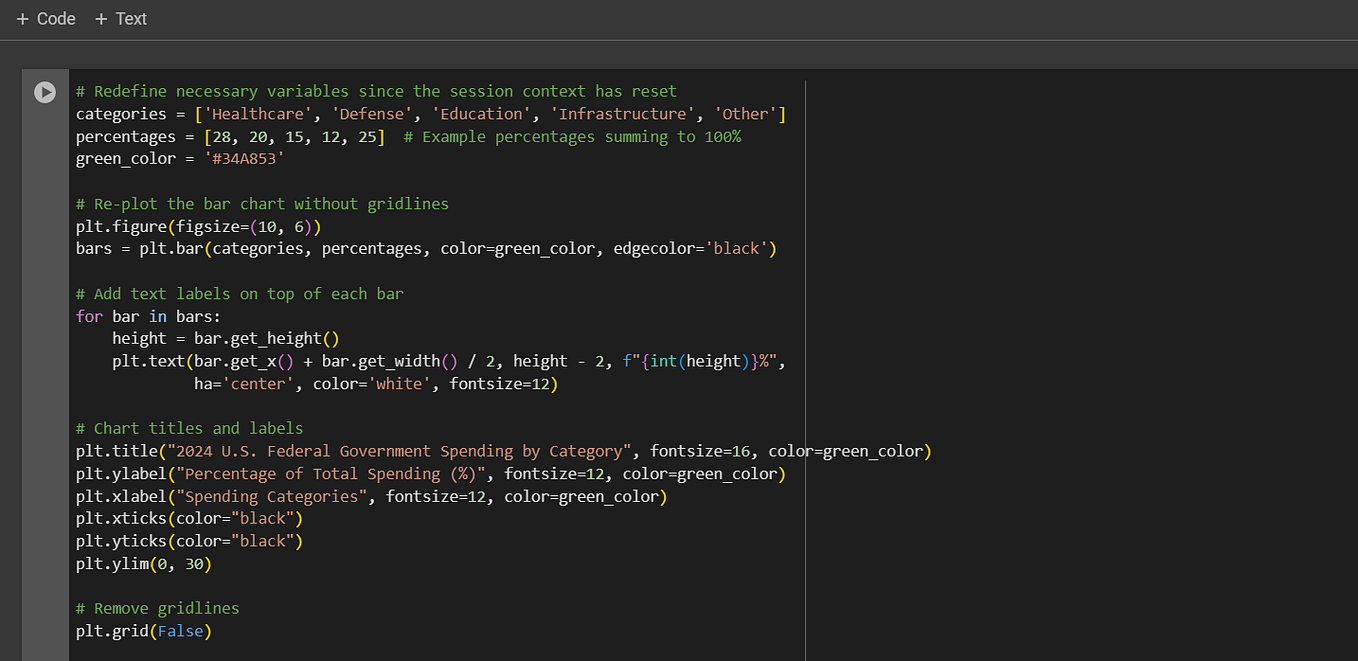Viewport: 1358px width, 661px height.
Task: Click the + icon next to Text
Action: click(x=99, y=18)
